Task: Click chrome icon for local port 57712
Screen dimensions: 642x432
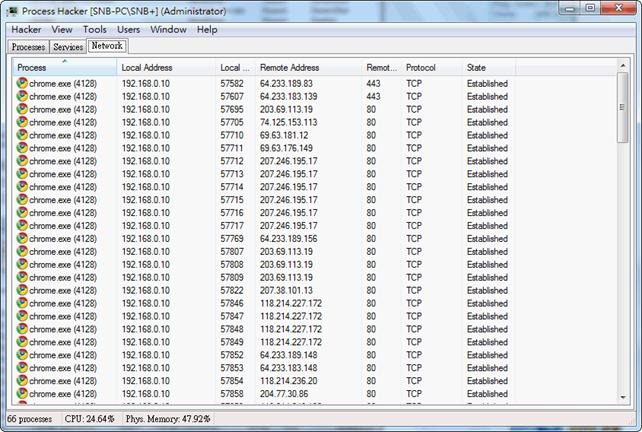Action: pos(22,161)
